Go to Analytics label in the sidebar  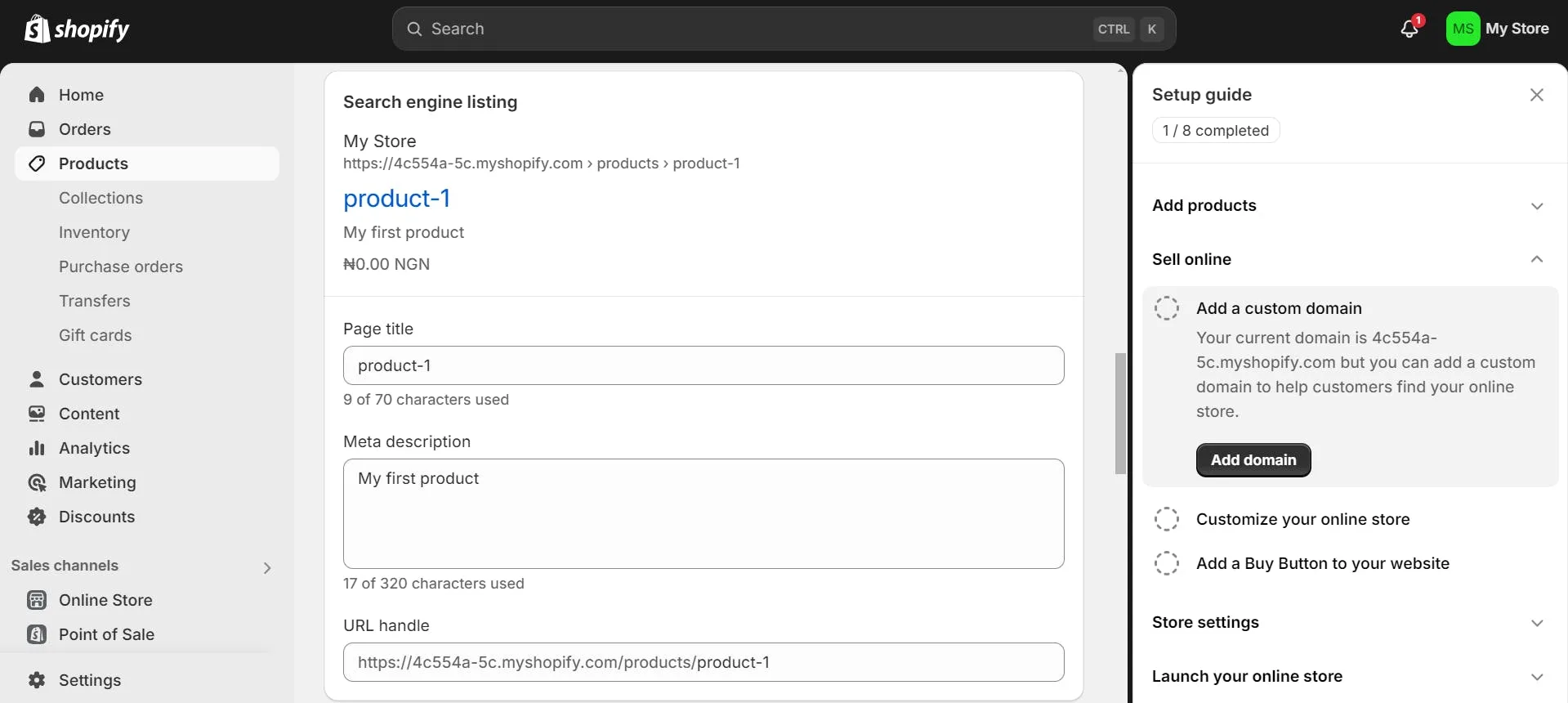click(x=94, y=448)
